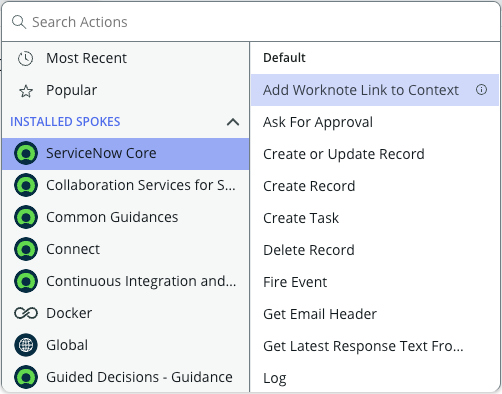Select Guided Decisions - Guidance spoke
This screenshot has height=394, width=502.
click(126, 377)
